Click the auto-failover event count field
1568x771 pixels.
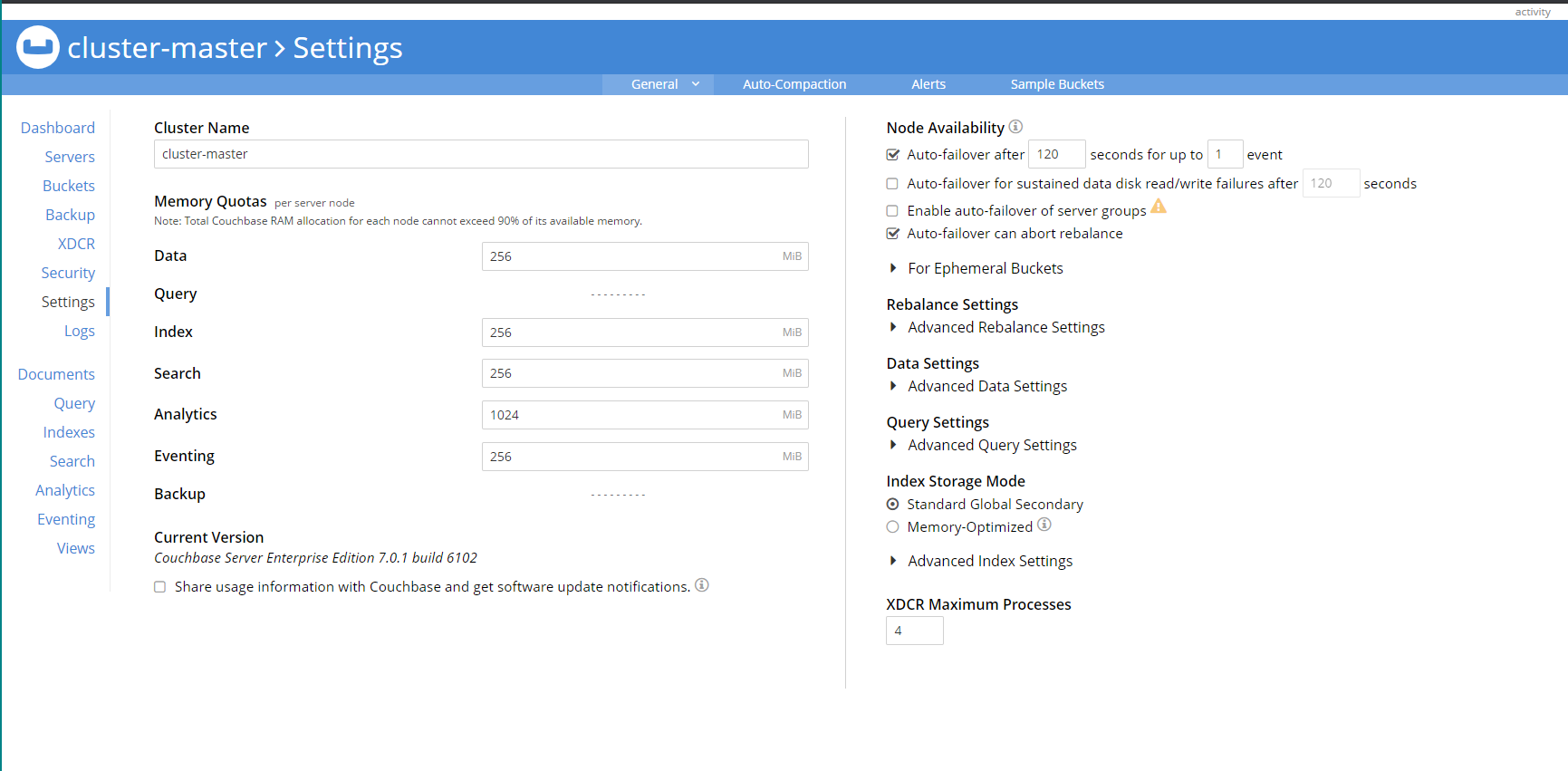(1226, 154)
